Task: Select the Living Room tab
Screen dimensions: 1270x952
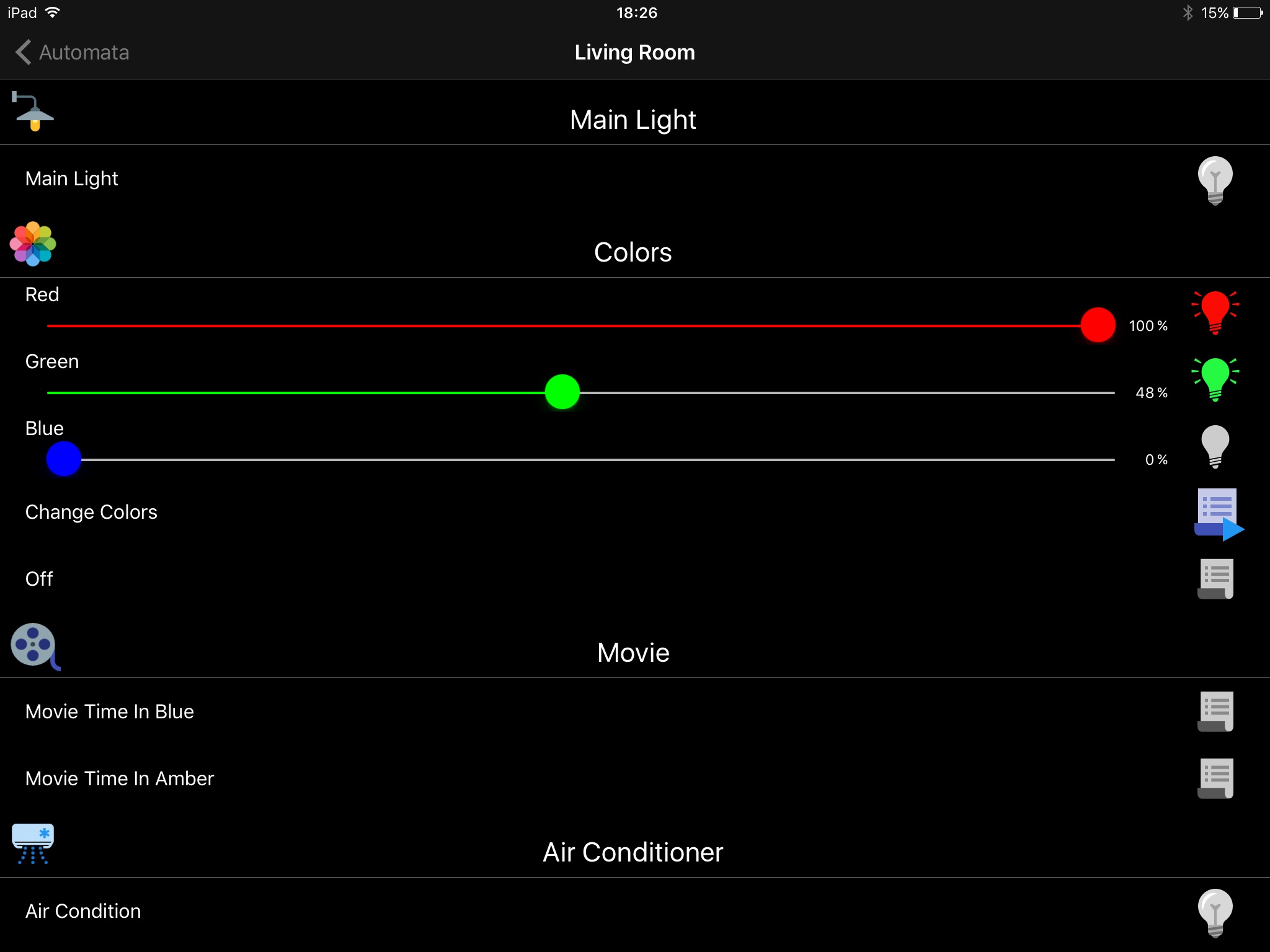Action: click(634, 51)
